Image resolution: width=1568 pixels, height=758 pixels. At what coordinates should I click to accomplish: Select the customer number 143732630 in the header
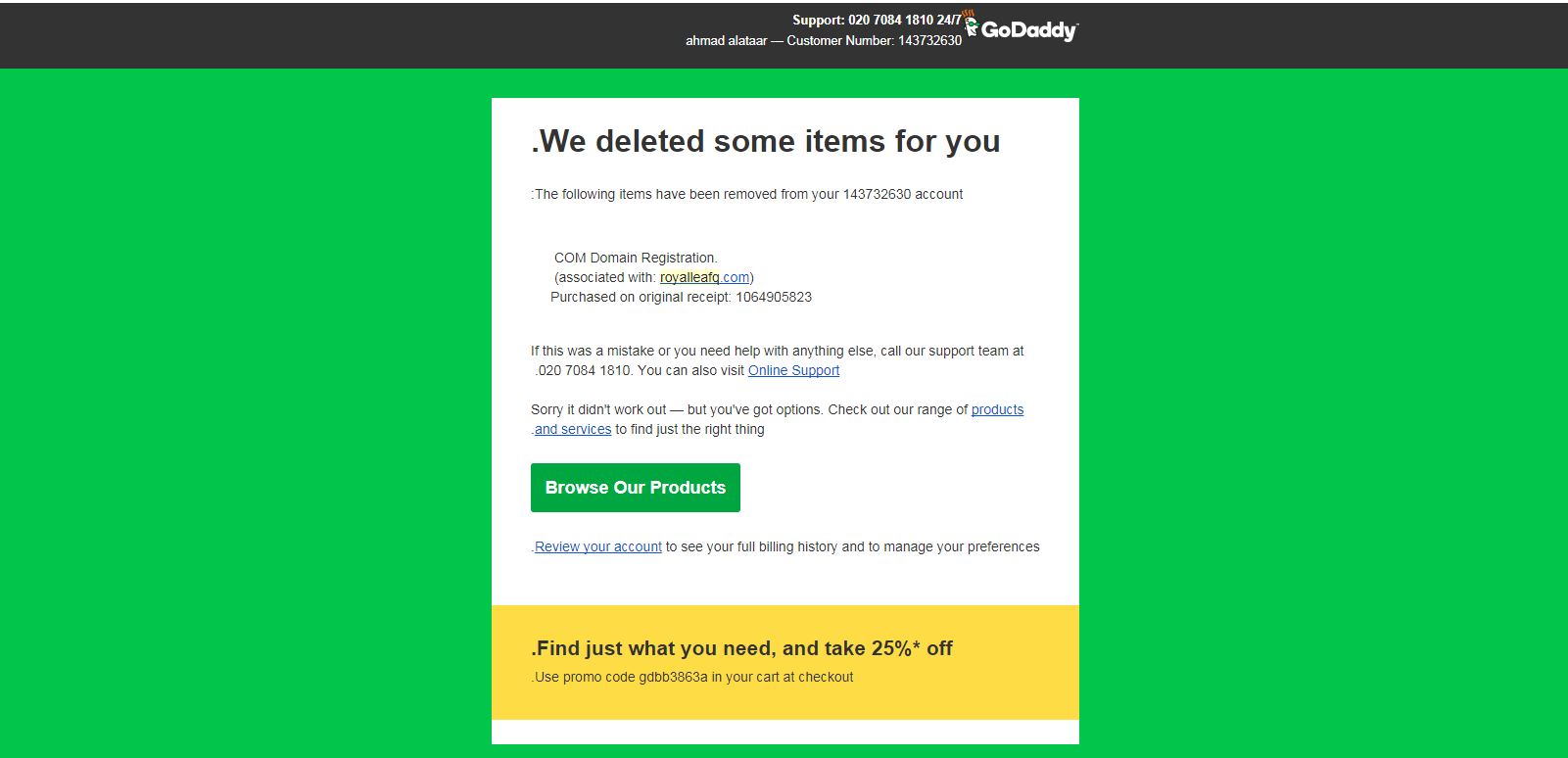pyautogui.click(x=929, y=40)
